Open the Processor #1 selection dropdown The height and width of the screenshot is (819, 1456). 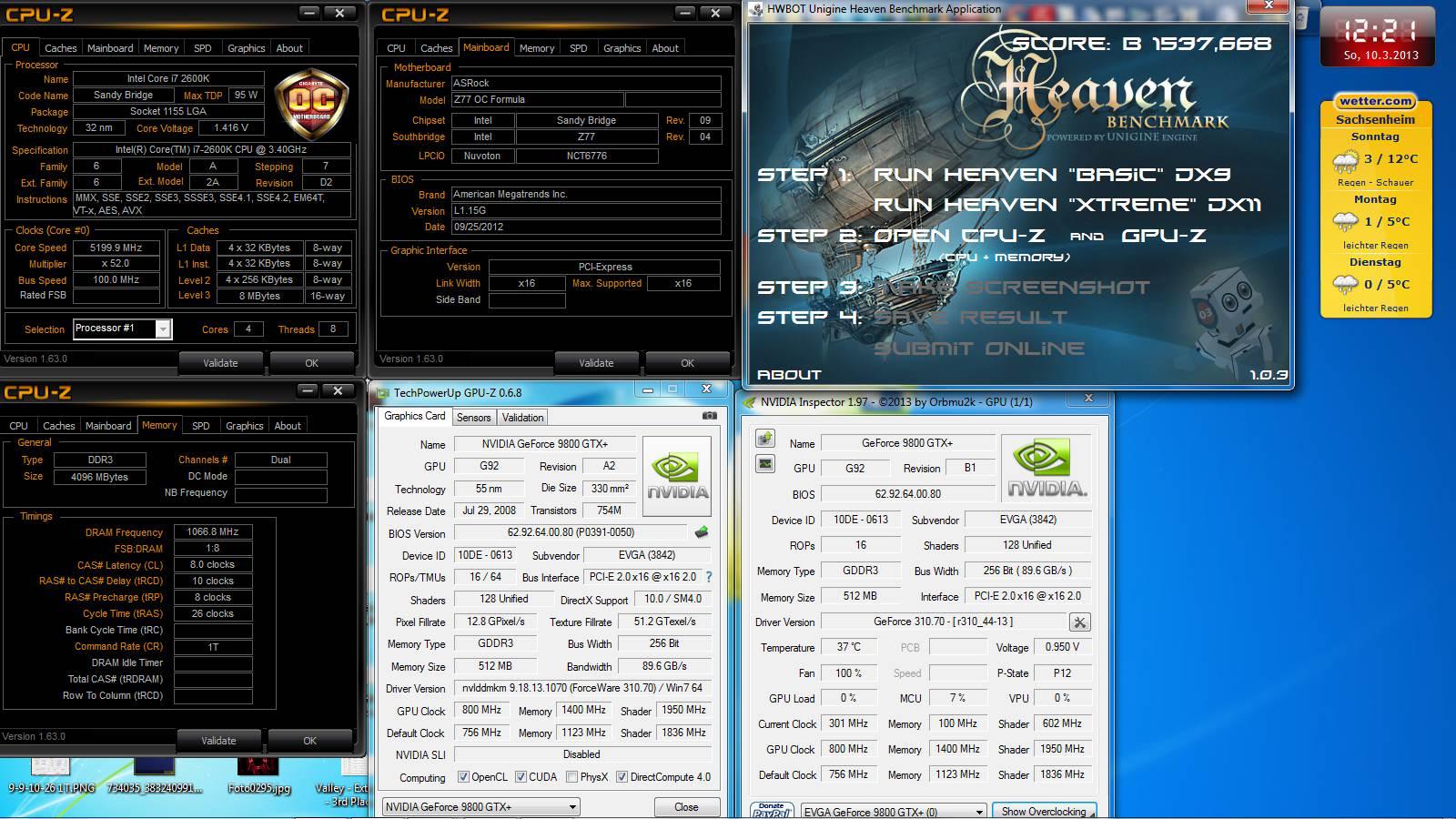pyautogui.click(x=121, y=329)
